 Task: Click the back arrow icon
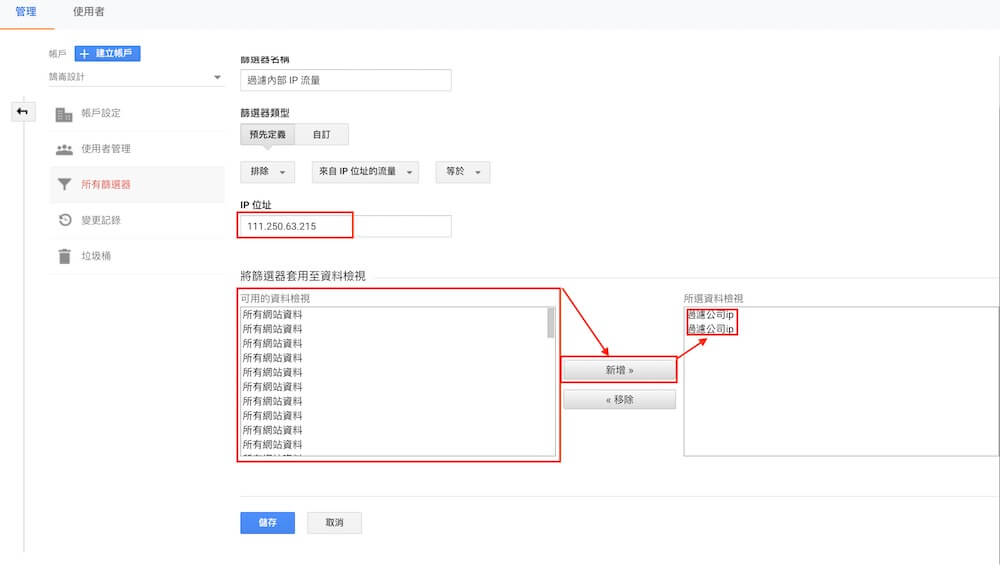click(x=22, y=111)
